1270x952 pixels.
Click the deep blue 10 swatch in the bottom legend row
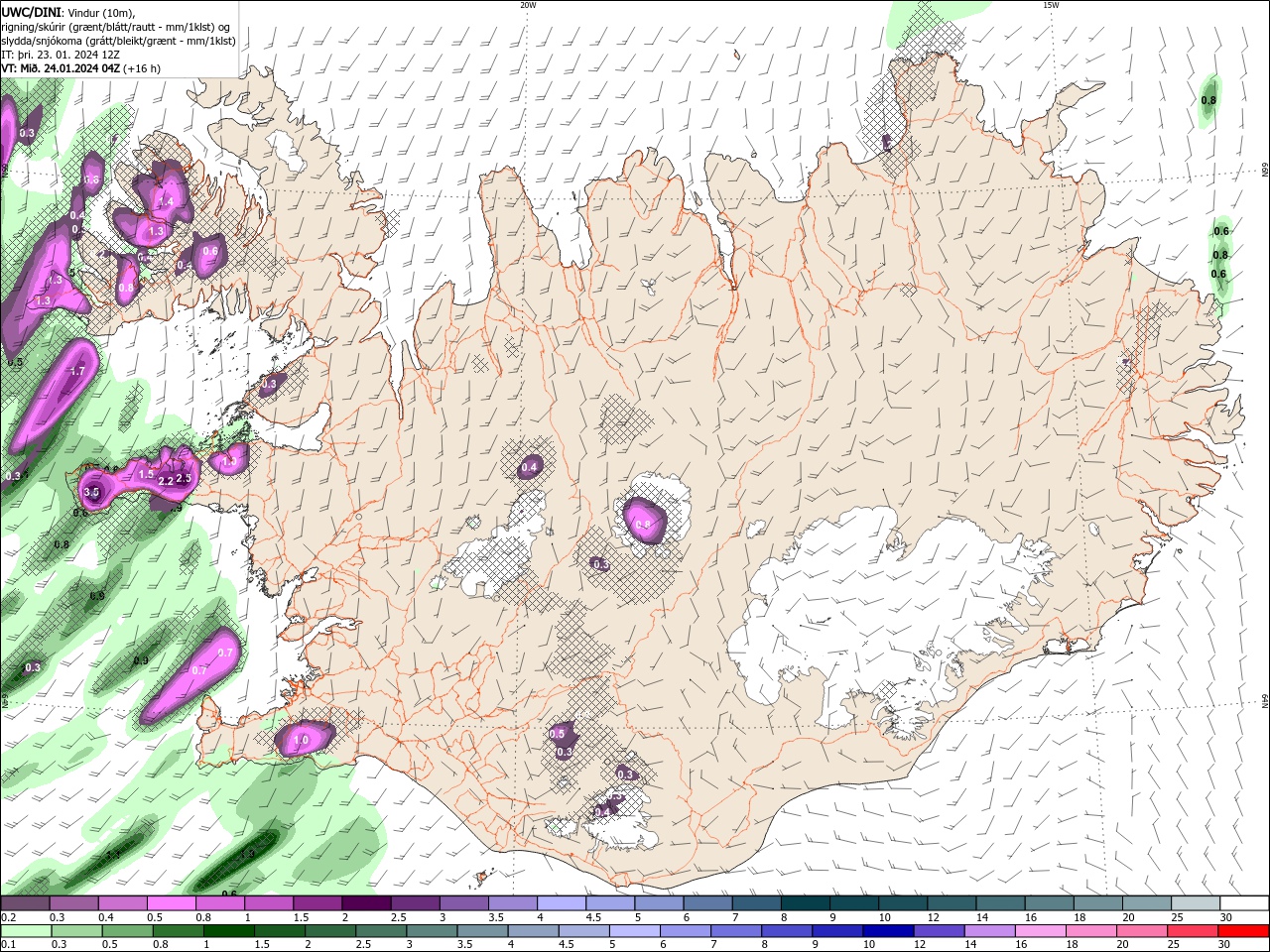click(x=889, y=931)
